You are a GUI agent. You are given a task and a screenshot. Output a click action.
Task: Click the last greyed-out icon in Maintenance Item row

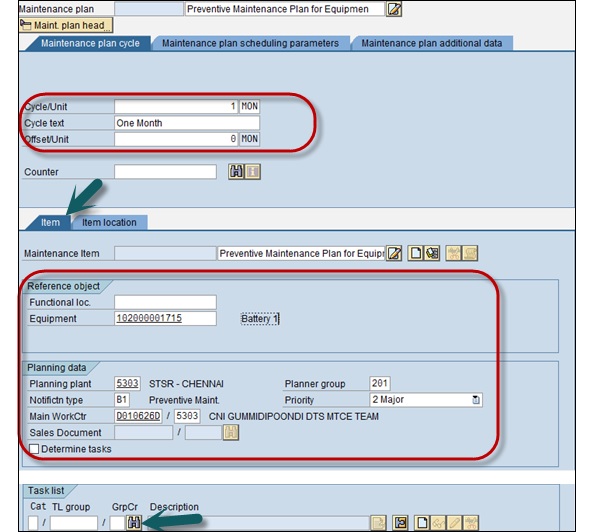point(470,253)
